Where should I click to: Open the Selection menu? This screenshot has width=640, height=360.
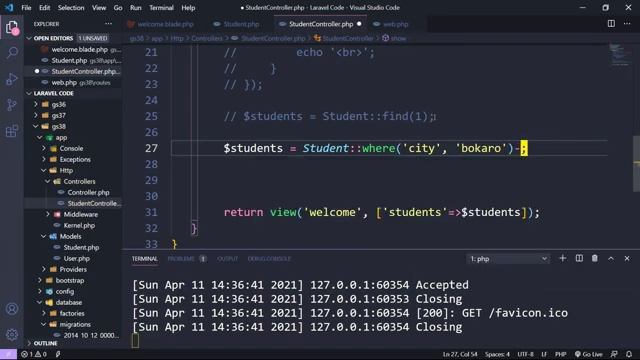click(x=71, y=7)
